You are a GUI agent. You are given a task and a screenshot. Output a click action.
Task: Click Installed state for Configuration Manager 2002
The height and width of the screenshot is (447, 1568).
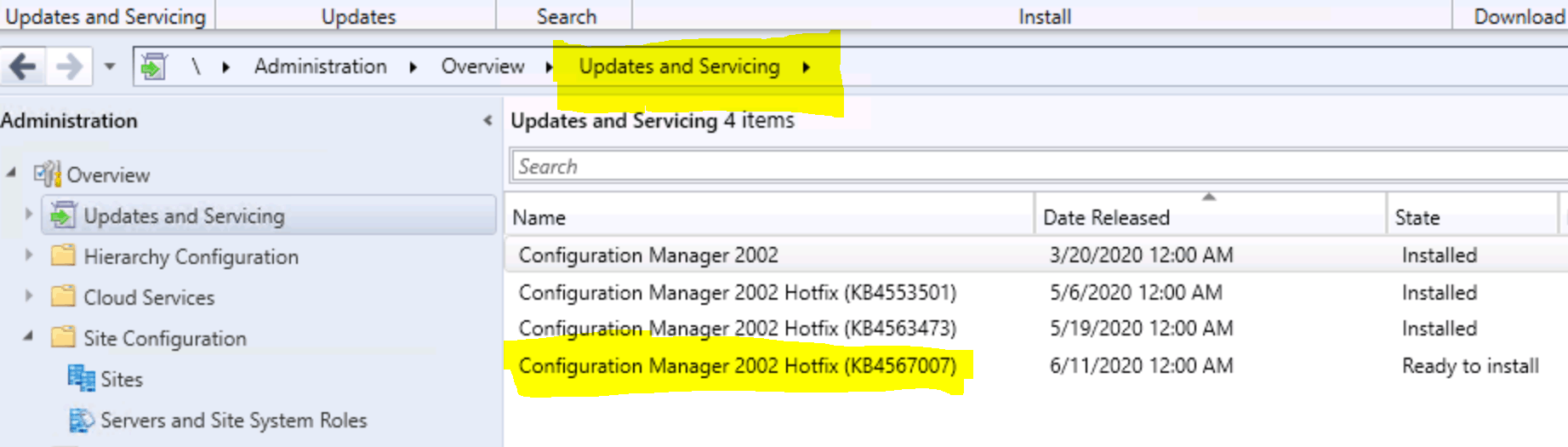point(1440,255)
